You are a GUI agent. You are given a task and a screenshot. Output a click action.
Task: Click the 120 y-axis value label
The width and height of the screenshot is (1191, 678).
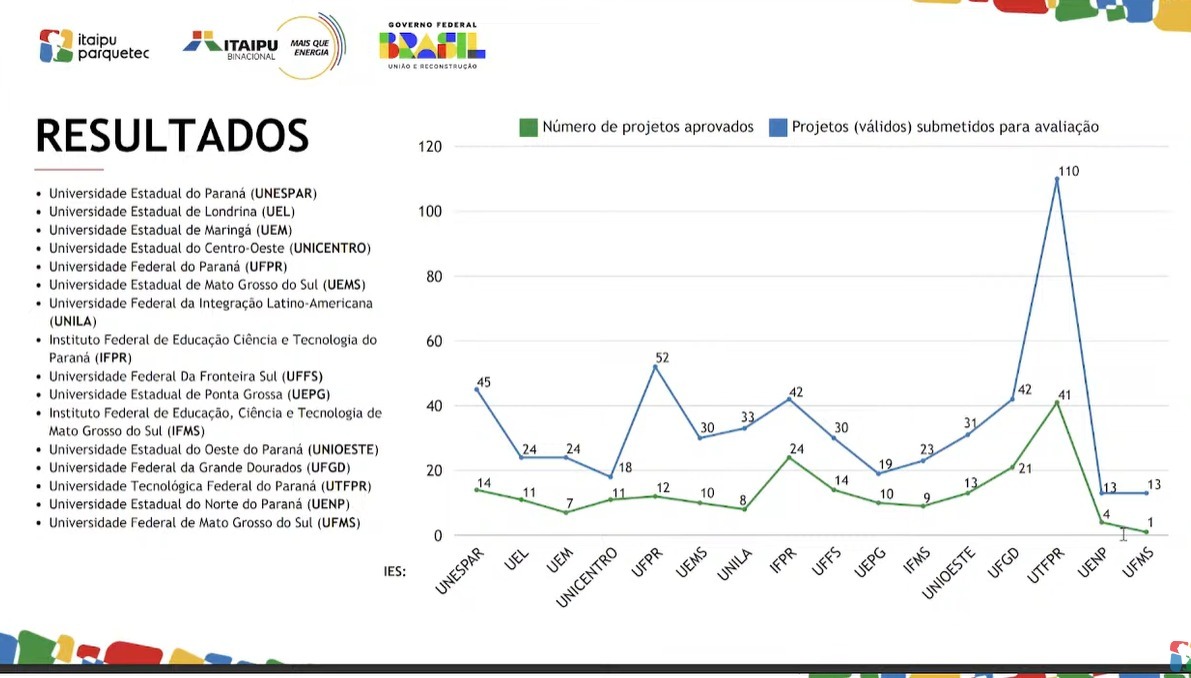(x=430, y=147)
